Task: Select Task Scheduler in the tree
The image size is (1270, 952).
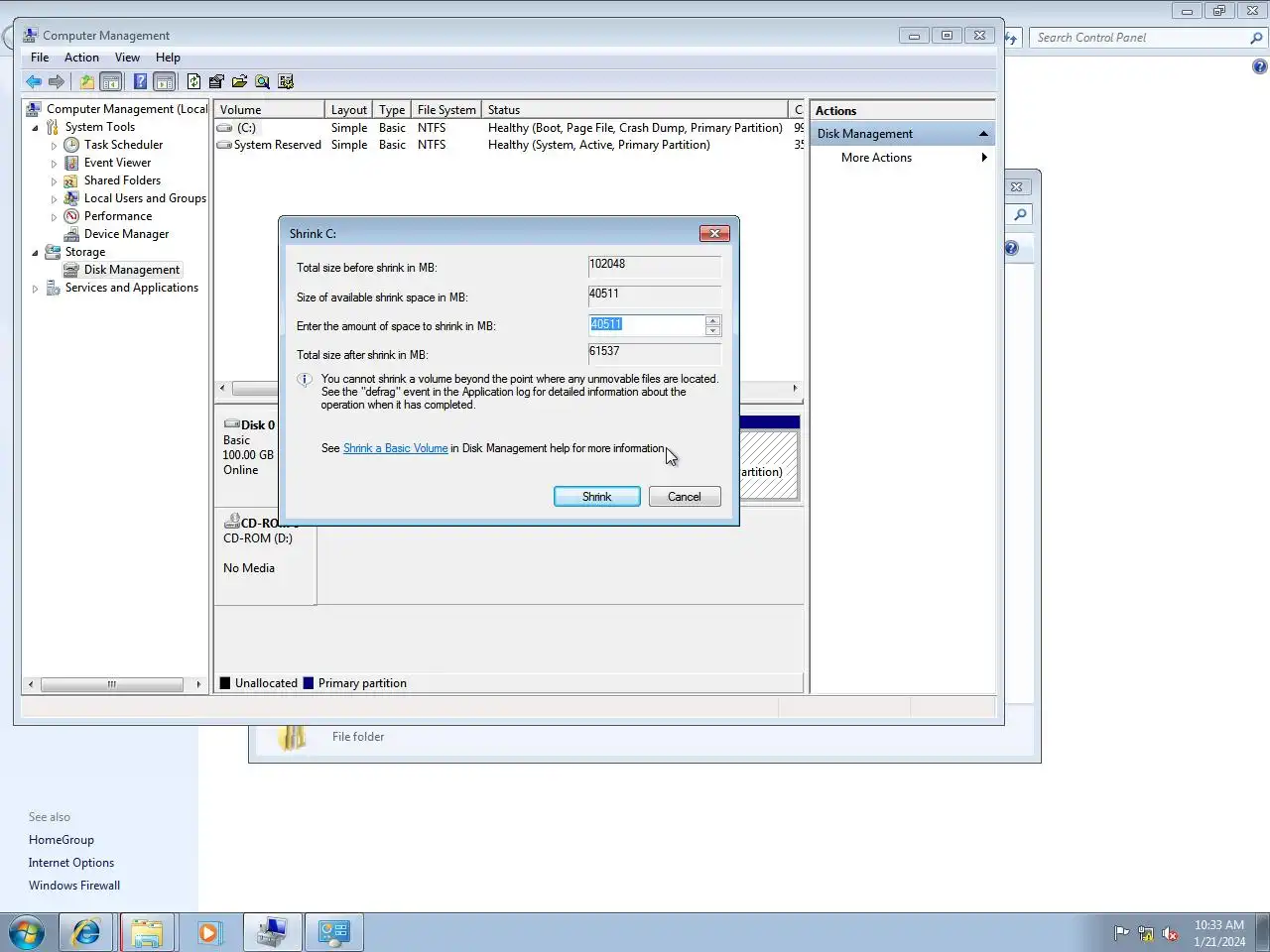Action: (x=123, y=145)
